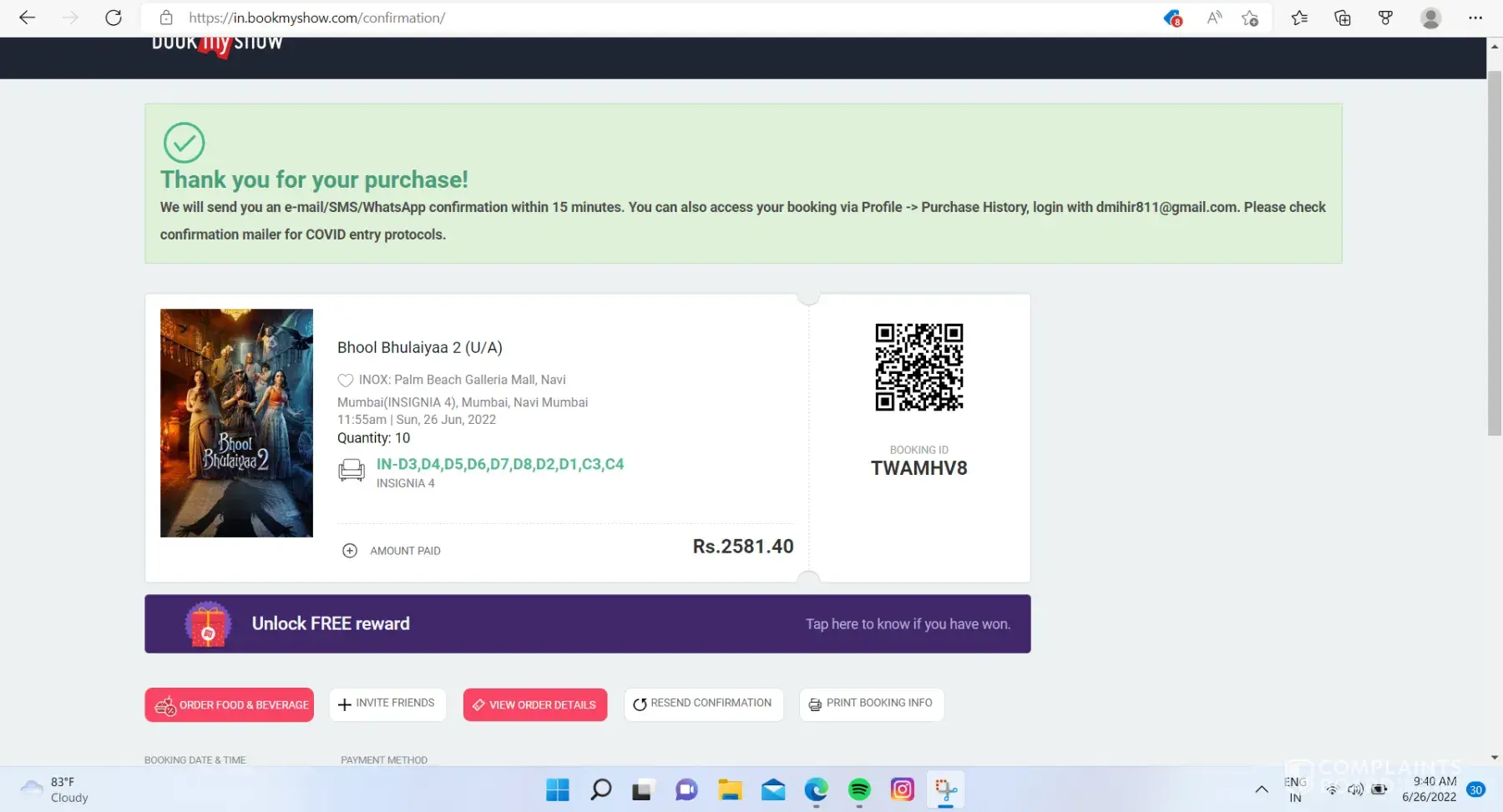
Task: Tap the Unlock FREE reward banner heading
Action: click(x=331, y=624)
